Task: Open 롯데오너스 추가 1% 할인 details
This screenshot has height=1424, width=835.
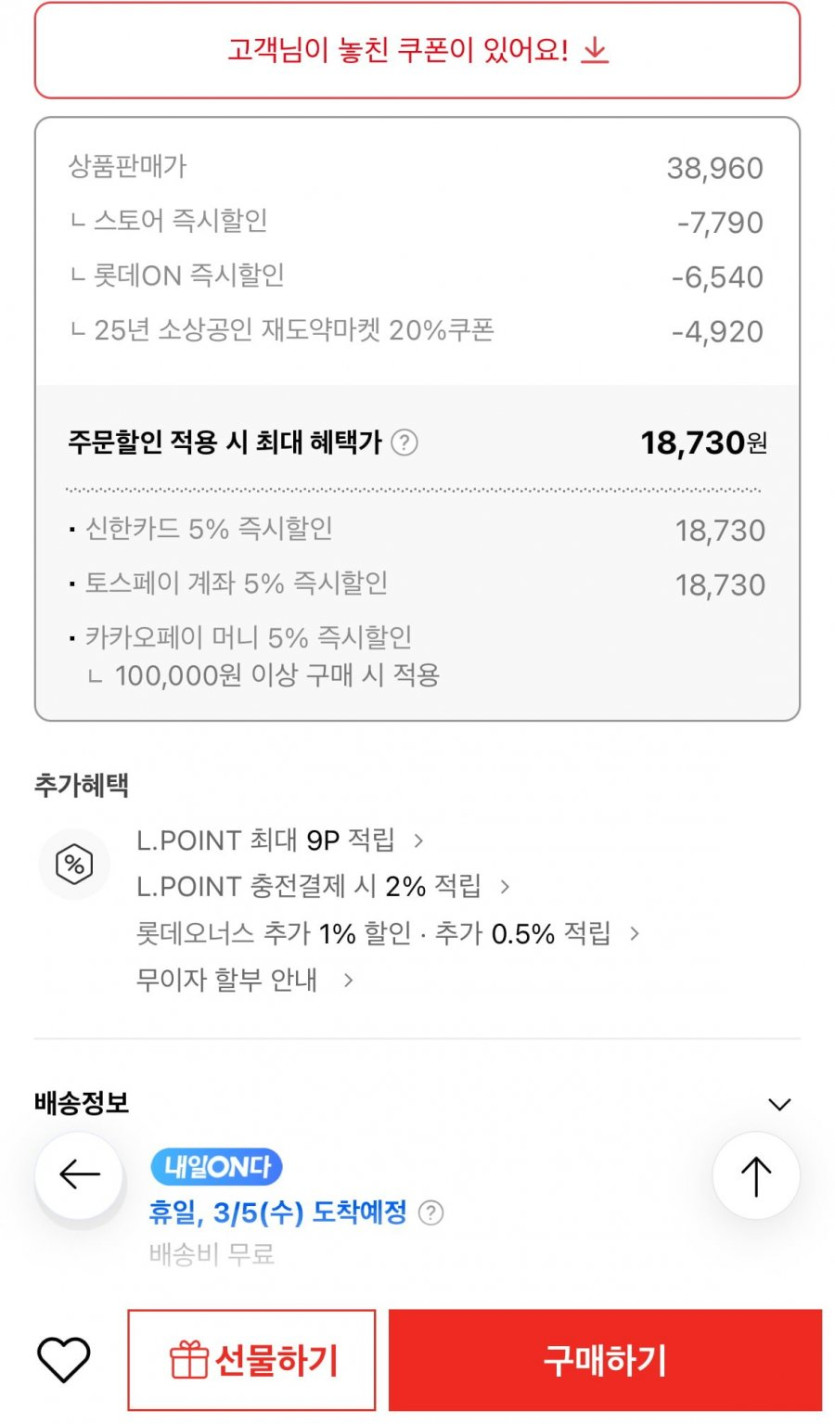Action: click(387, 933)
